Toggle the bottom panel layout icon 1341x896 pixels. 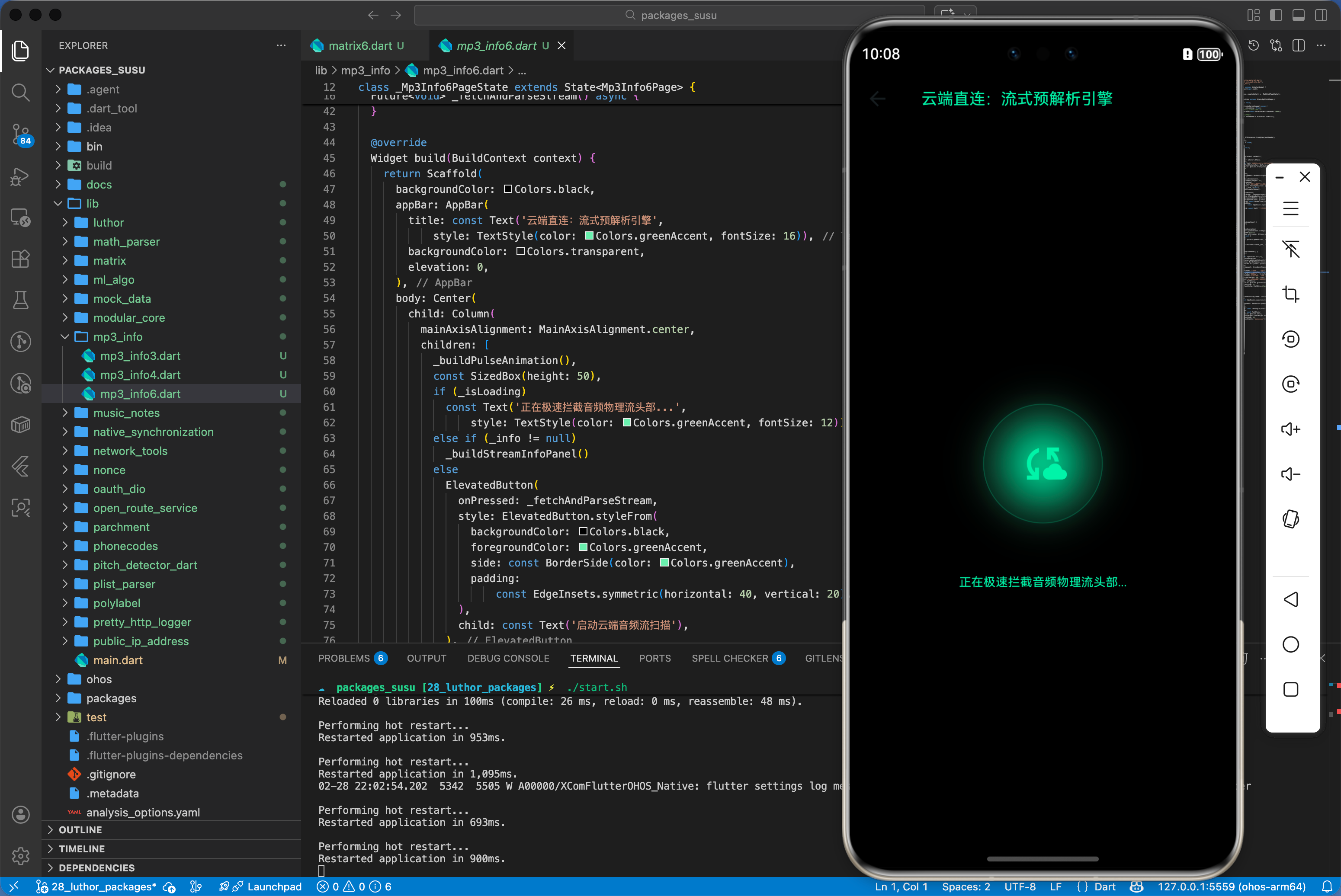click(1298, 16)
